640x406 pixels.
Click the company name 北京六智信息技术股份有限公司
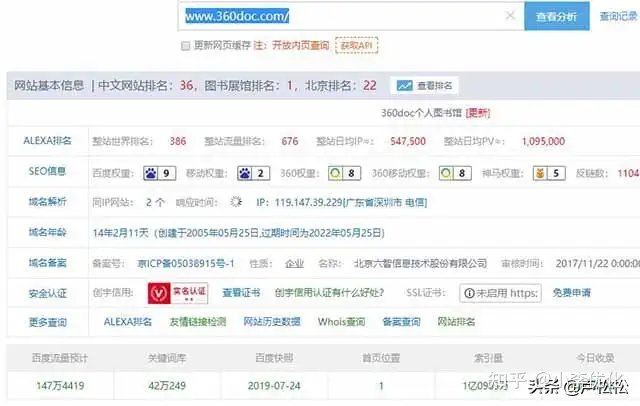[420, 263]
